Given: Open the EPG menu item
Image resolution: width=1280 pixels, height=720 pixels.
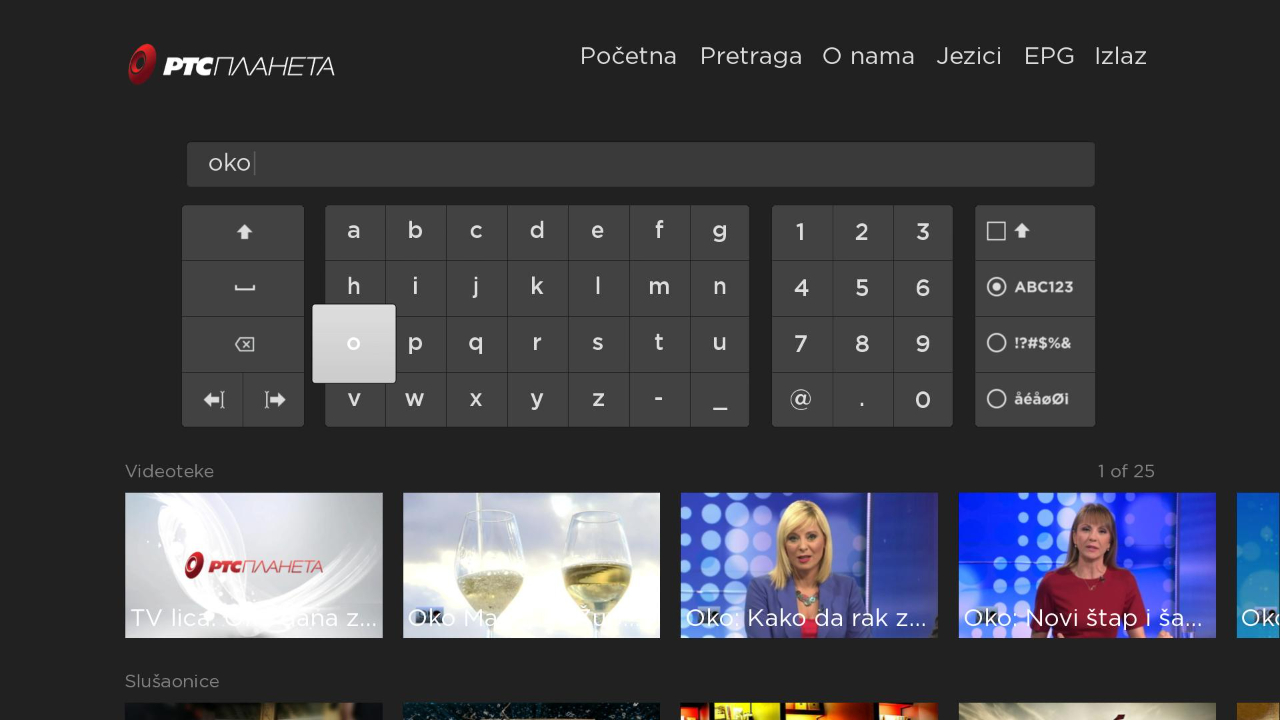Looking at the screenshot, I should pyautogui.click(x=1049, y=56).
